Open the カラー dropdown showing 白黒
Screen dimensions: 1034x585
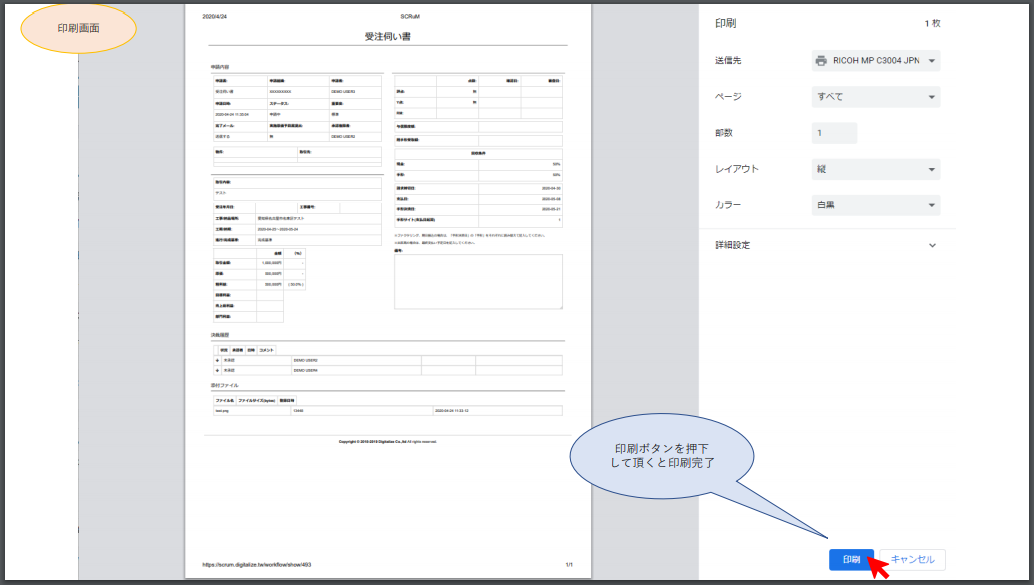pos(876,205)
